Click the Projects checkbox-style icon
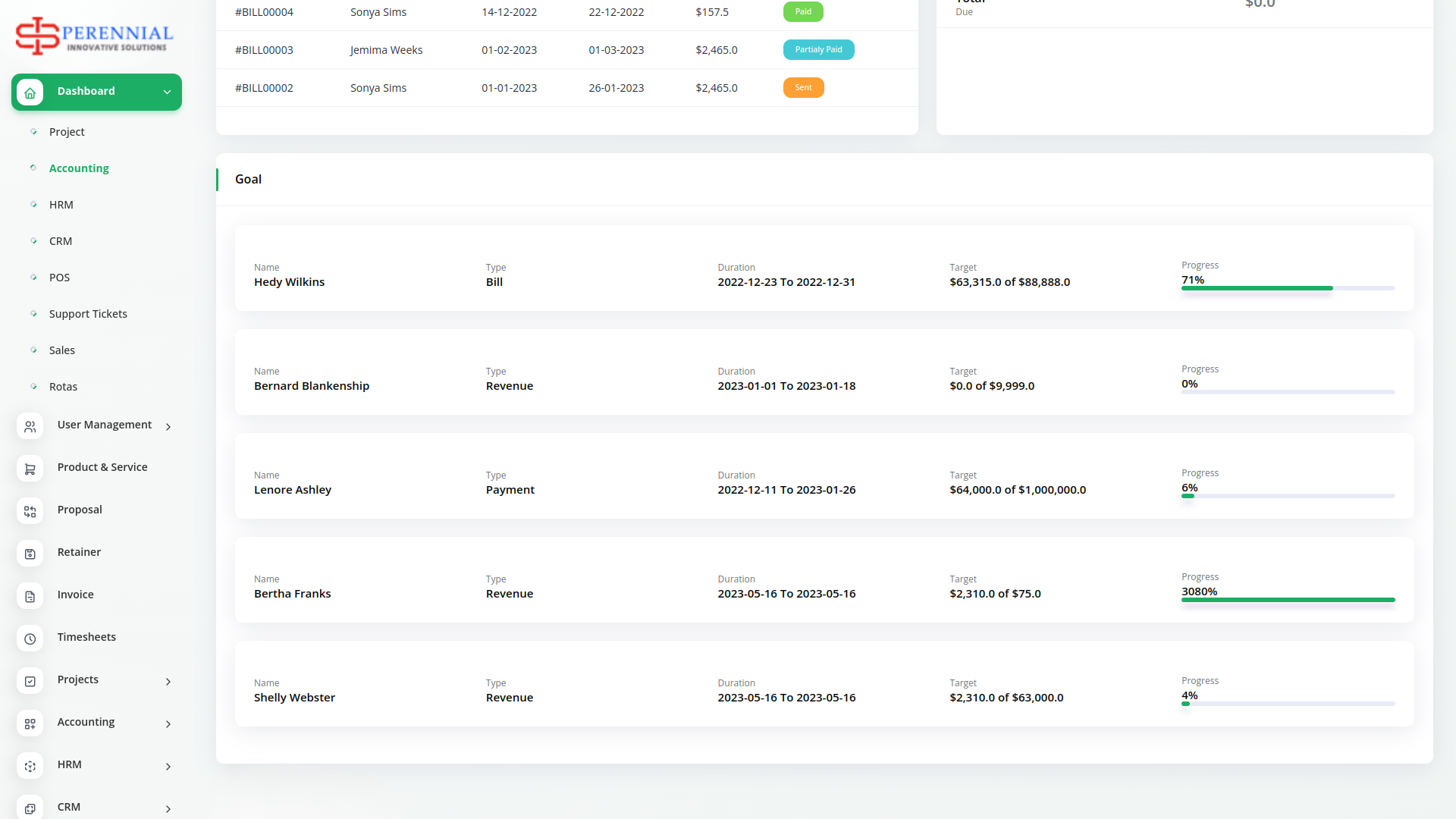Screen dimensions: 1456x819 [30, 682]
